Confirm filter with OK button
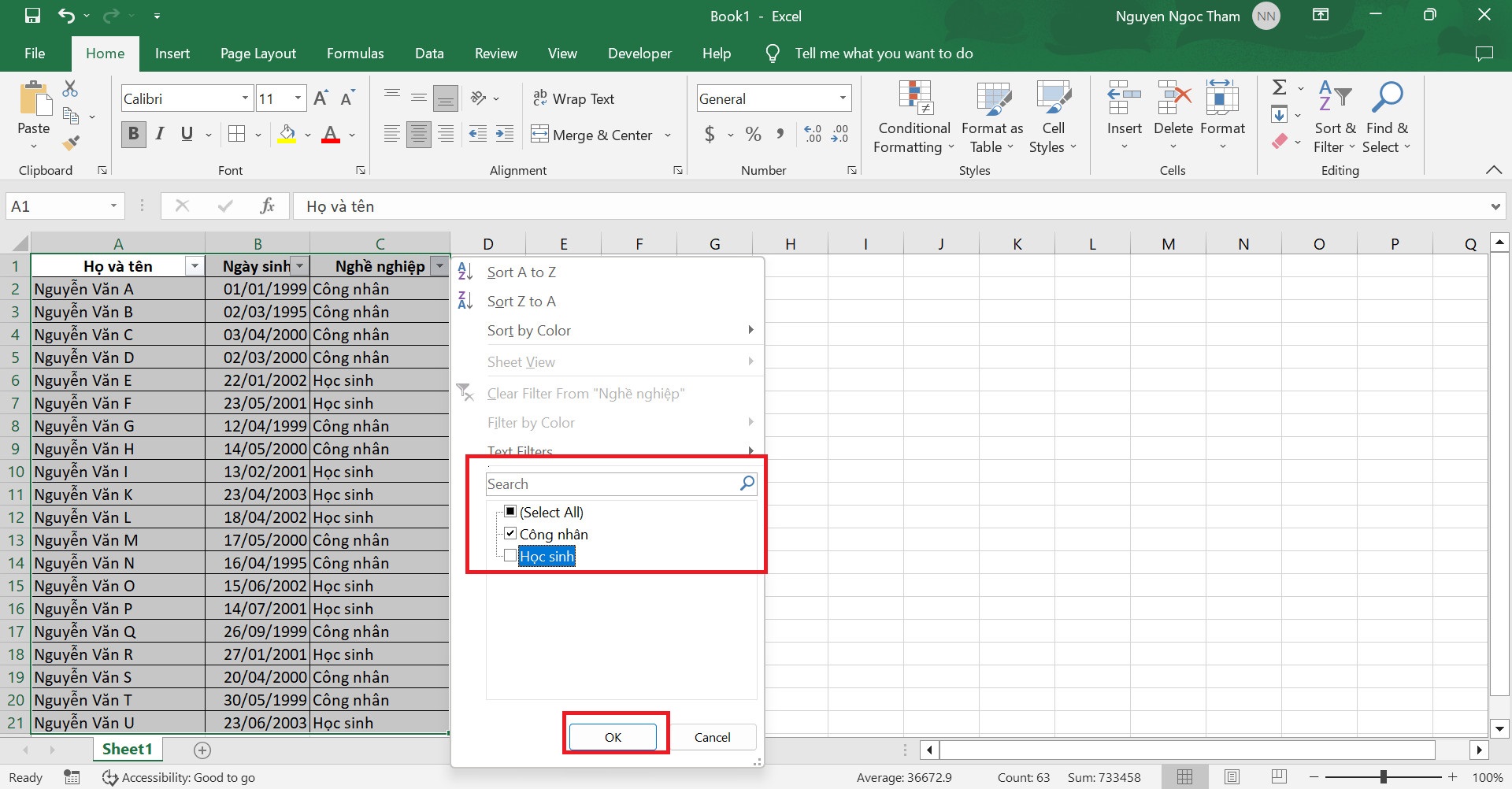This screenshot has width=1512, height=789. 613,737
